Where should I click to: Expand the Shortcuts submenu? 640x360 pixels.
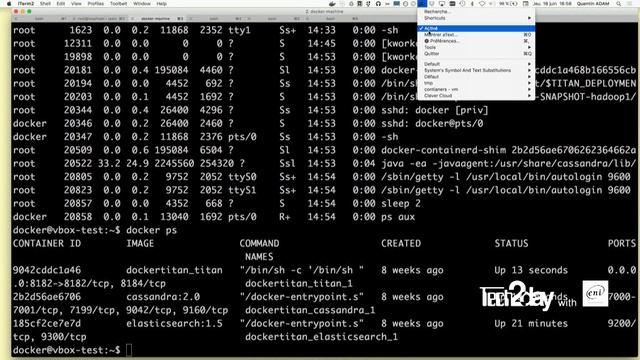[x=476, y=18]
